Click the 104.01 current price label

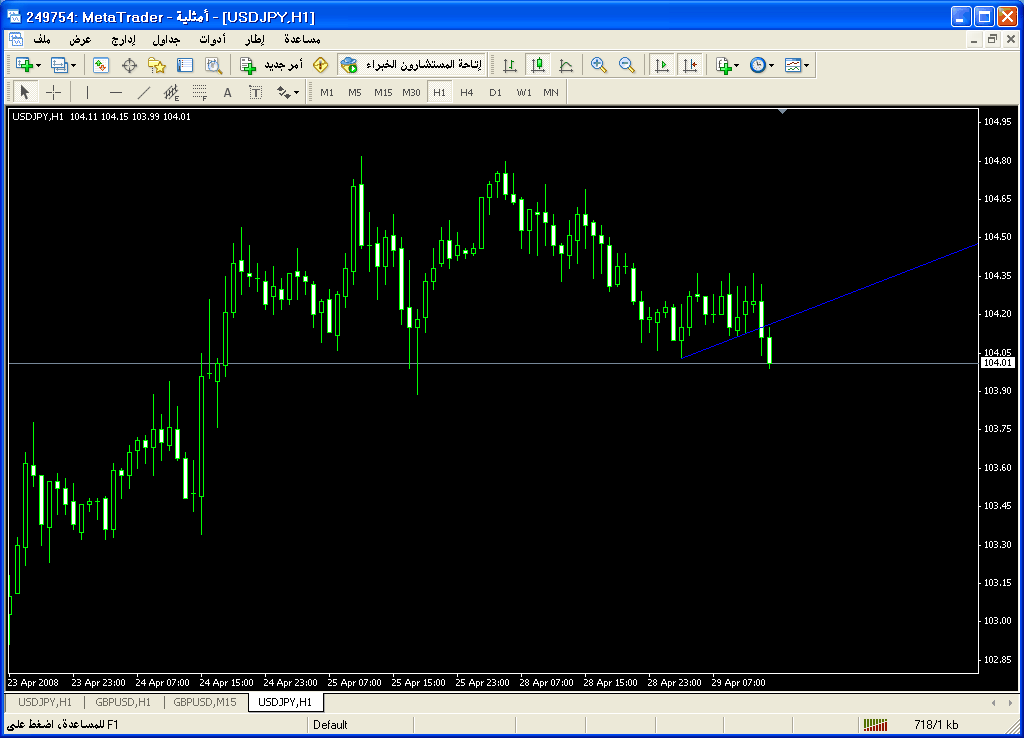997,363
